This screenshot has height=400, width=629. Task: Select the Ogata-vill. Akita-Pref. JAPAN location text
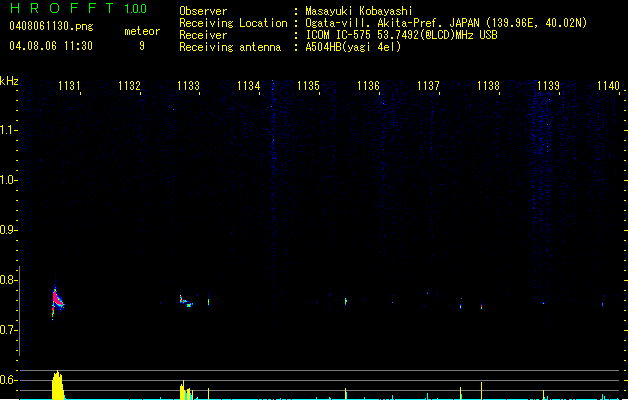pyautogui.click(x=446, y=23)
